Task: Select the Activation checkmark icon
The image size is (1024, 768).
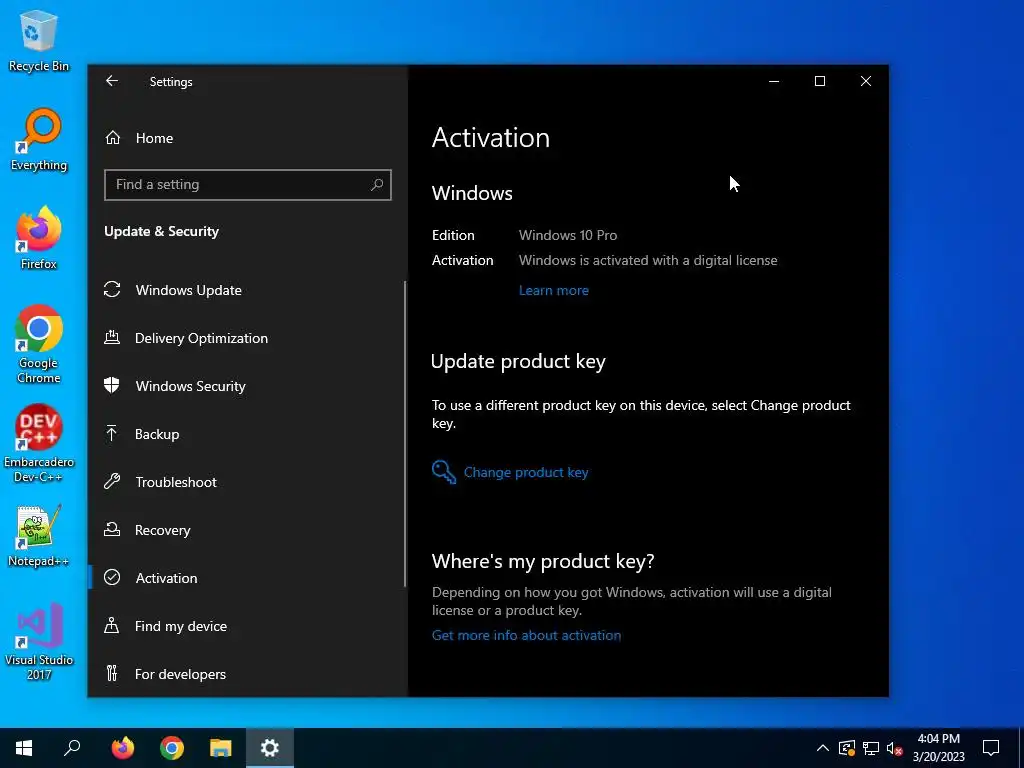Action: click(112, 577)
